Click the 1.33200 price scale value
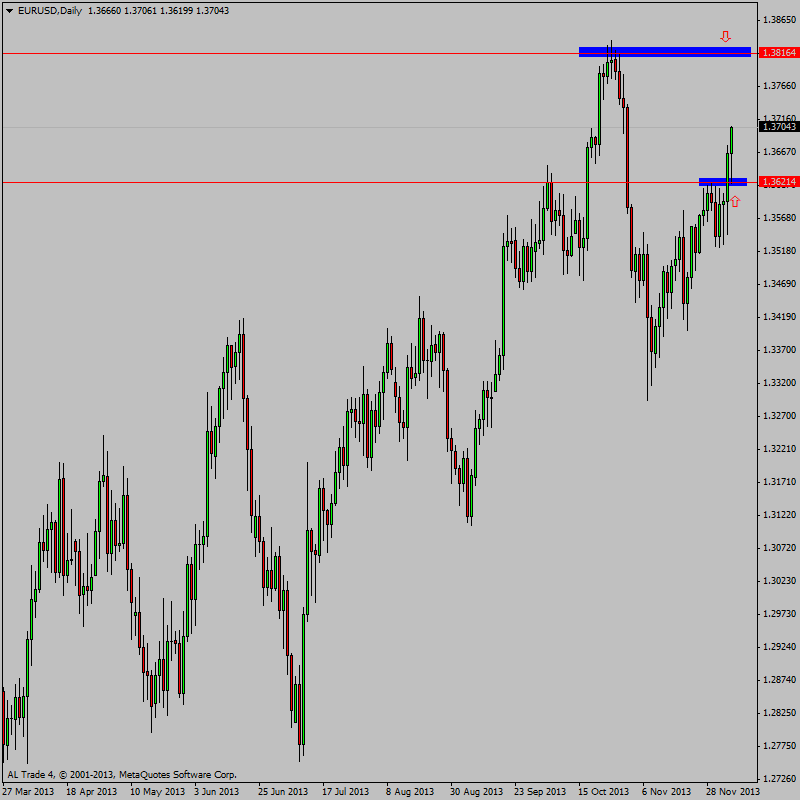800x800 pixels. pyautogui.click(x=778, y=383)
